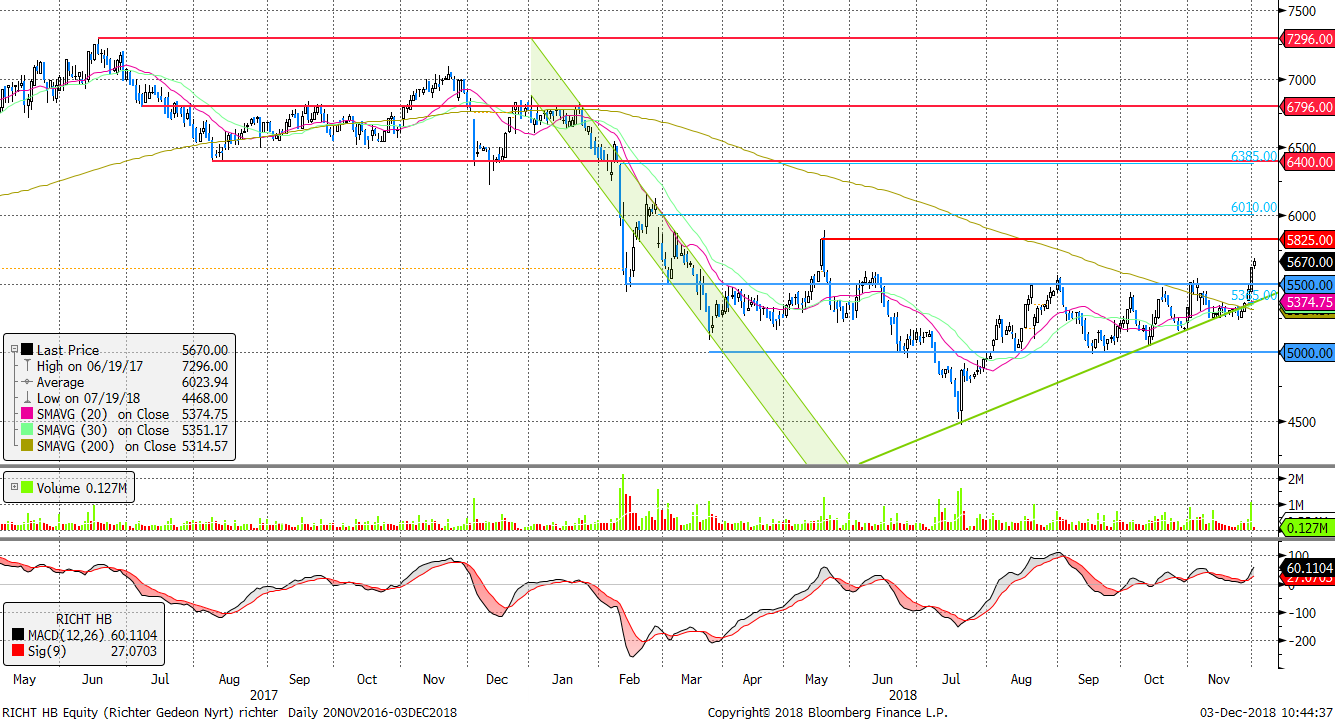Click the '2018' year label on time axis
Viewport: 1335px width, 721px height.
905,694
